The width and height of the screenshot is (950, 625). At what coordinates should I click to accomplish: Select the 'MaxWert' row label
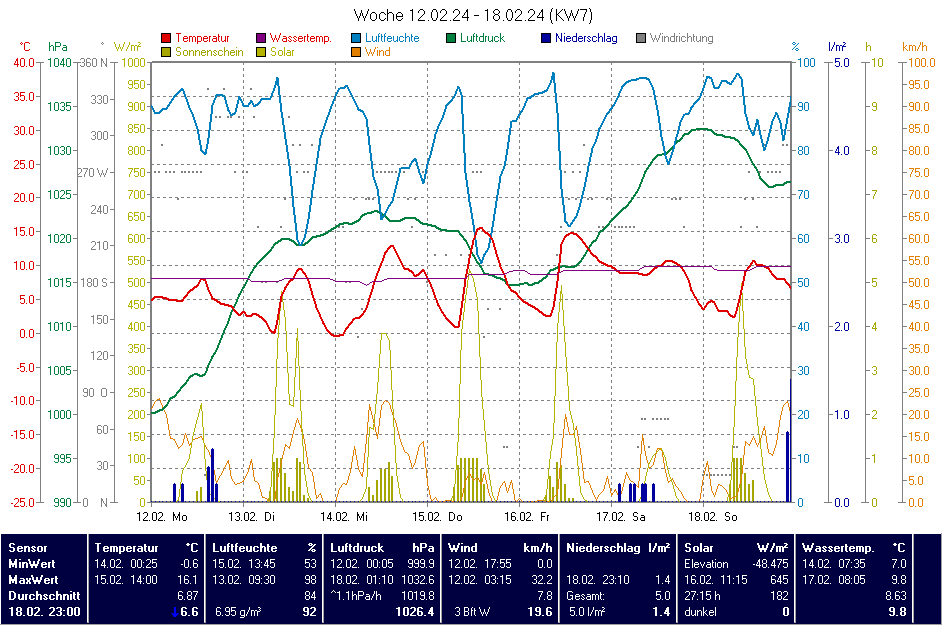tap(35, 580)
